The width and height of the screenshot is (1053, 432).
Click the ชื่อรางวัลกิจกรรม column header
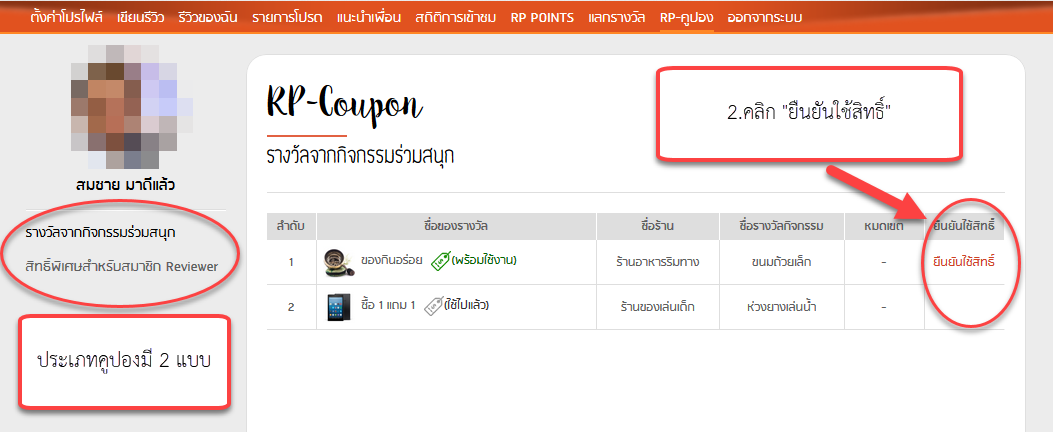782,226
